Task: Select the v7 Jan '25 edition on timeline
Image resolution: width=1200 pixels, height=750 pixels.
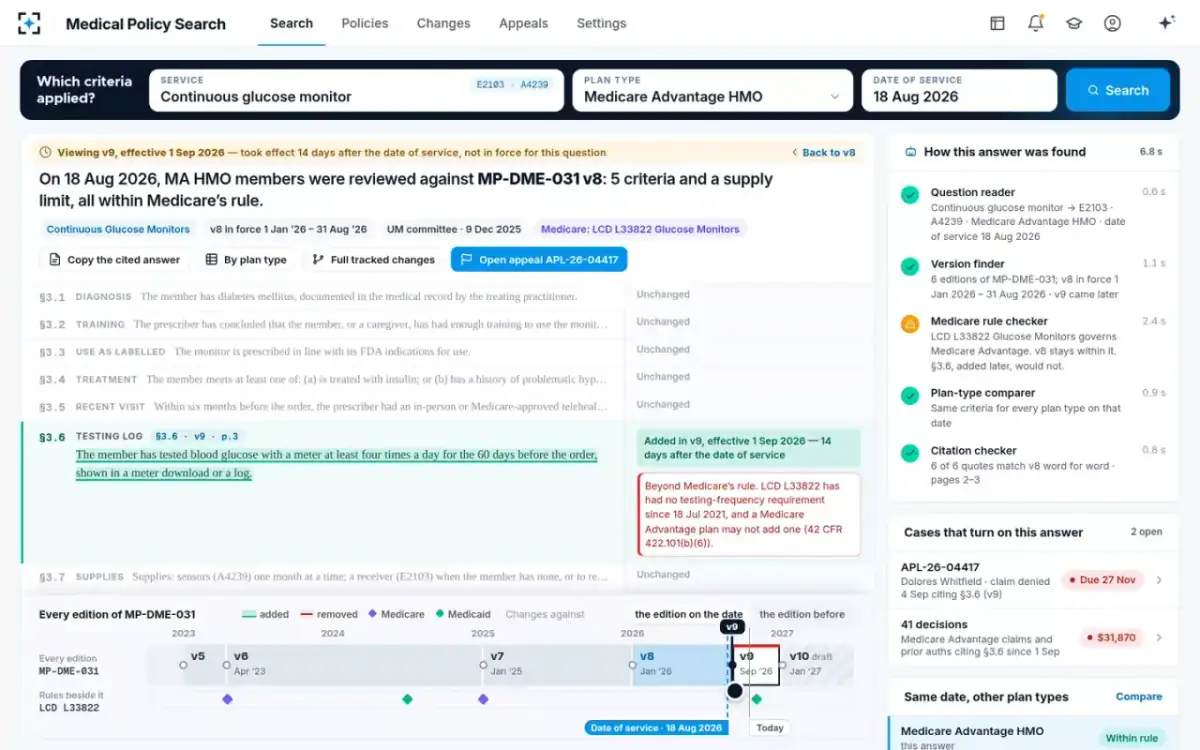Action: click(x=557, y=664)
